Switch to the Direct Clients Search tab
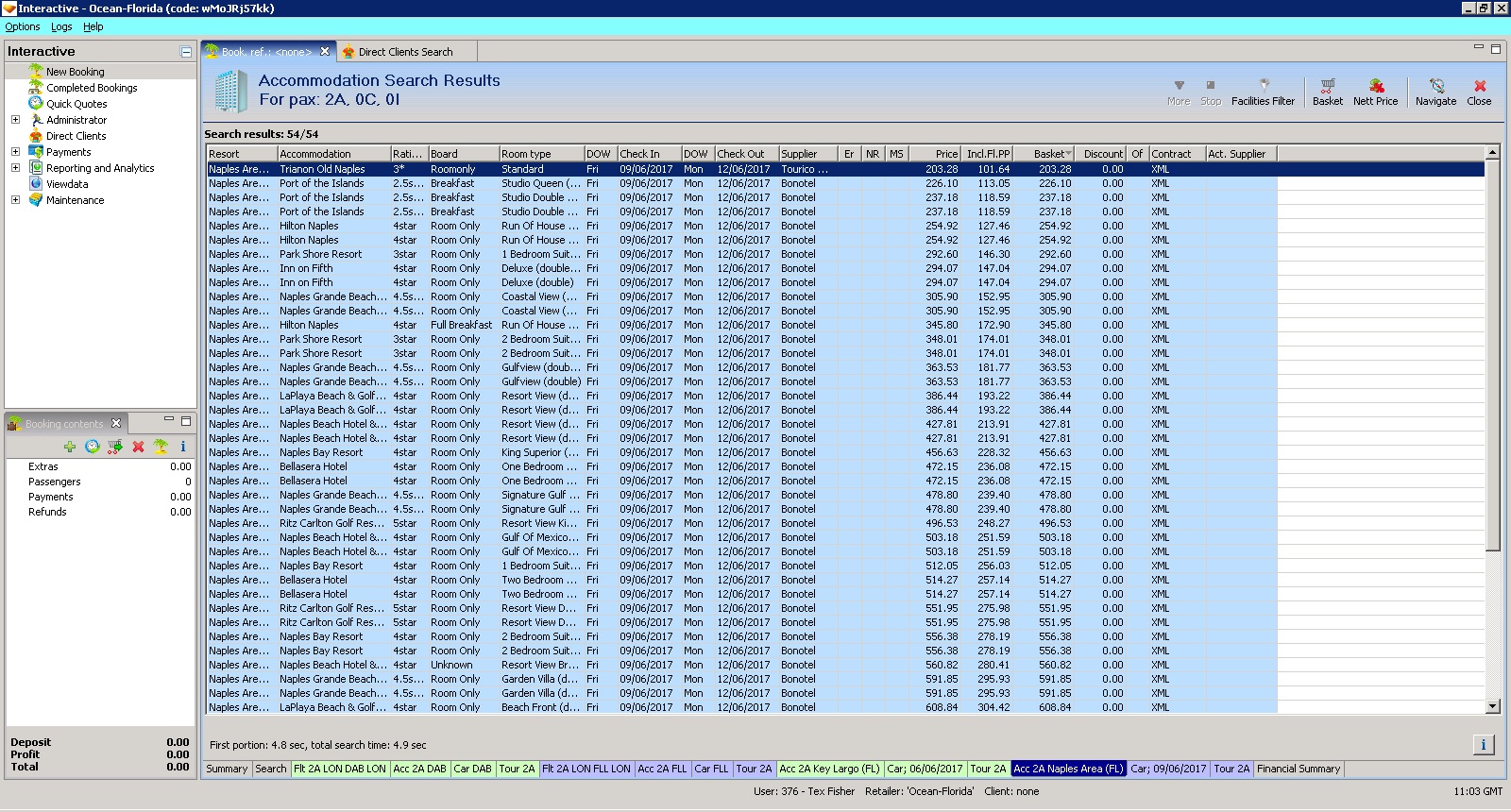Screen dimensions: 1511x812 [x=404, y=52]
